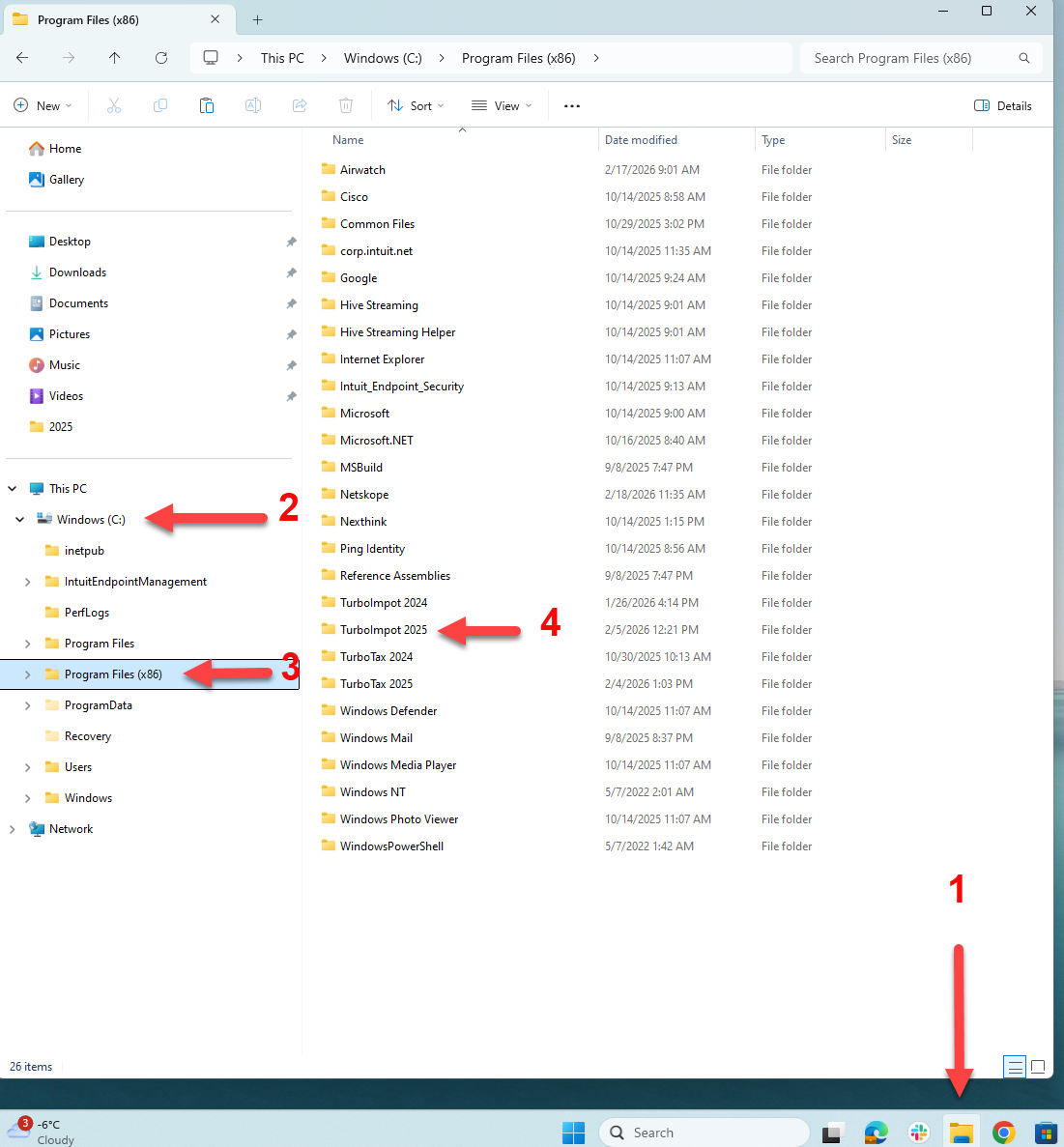Open the Sort dropdown menu
This screenshot has height=1147, width=1064.
[416, 106]
